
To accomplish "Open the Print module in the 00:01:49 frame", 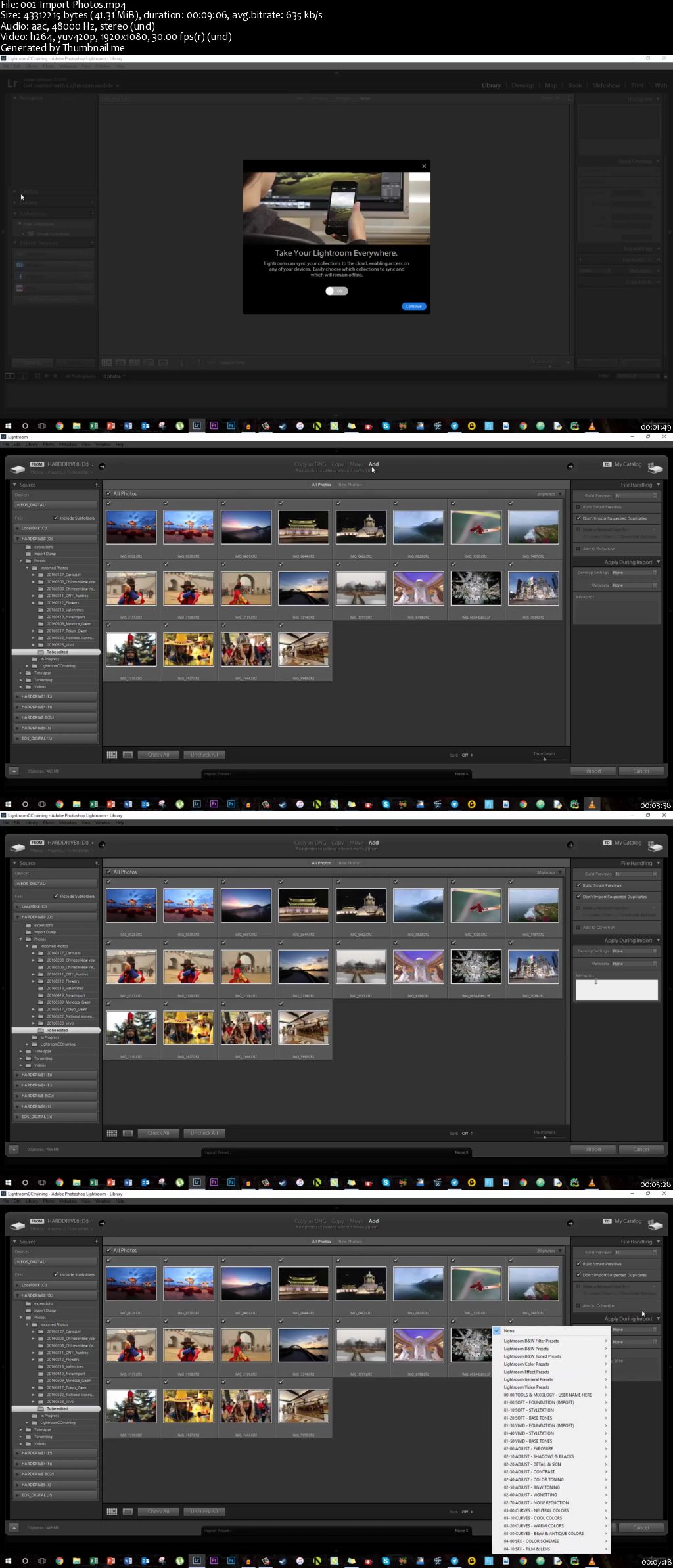I will pyautogui.click(x=638, y=85).
